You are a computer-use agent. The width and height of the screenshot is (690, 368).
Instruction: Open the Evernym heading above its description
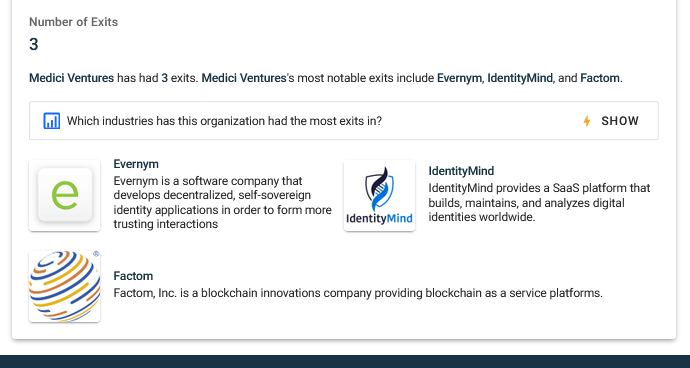[136, 164]
